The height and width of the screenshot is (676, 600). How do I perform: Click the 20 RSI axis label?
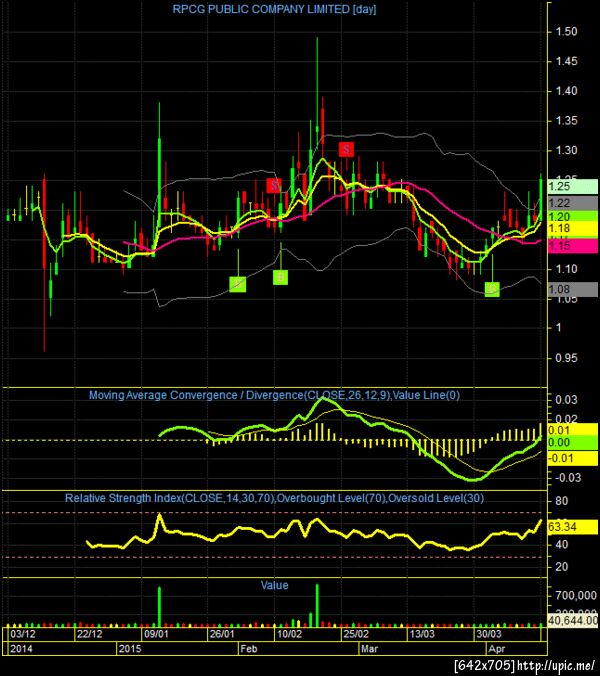pos(562,566)
